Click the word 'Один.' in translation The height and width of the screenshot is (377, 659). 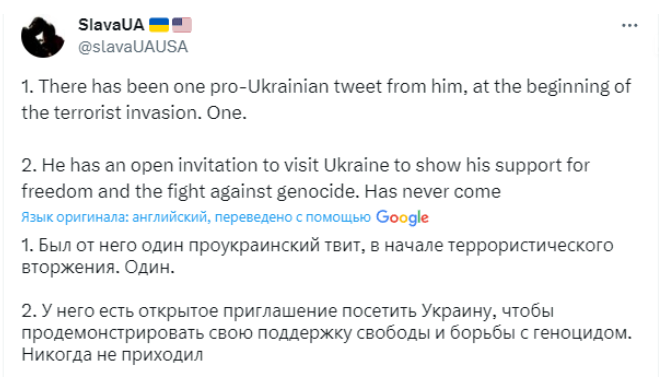149,267
